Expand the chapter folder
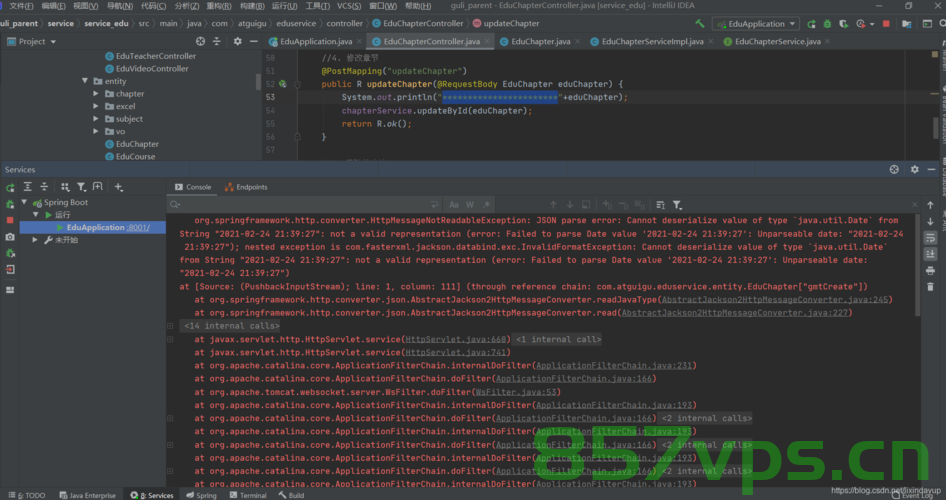946x500 pixels. tap(95, 93)
